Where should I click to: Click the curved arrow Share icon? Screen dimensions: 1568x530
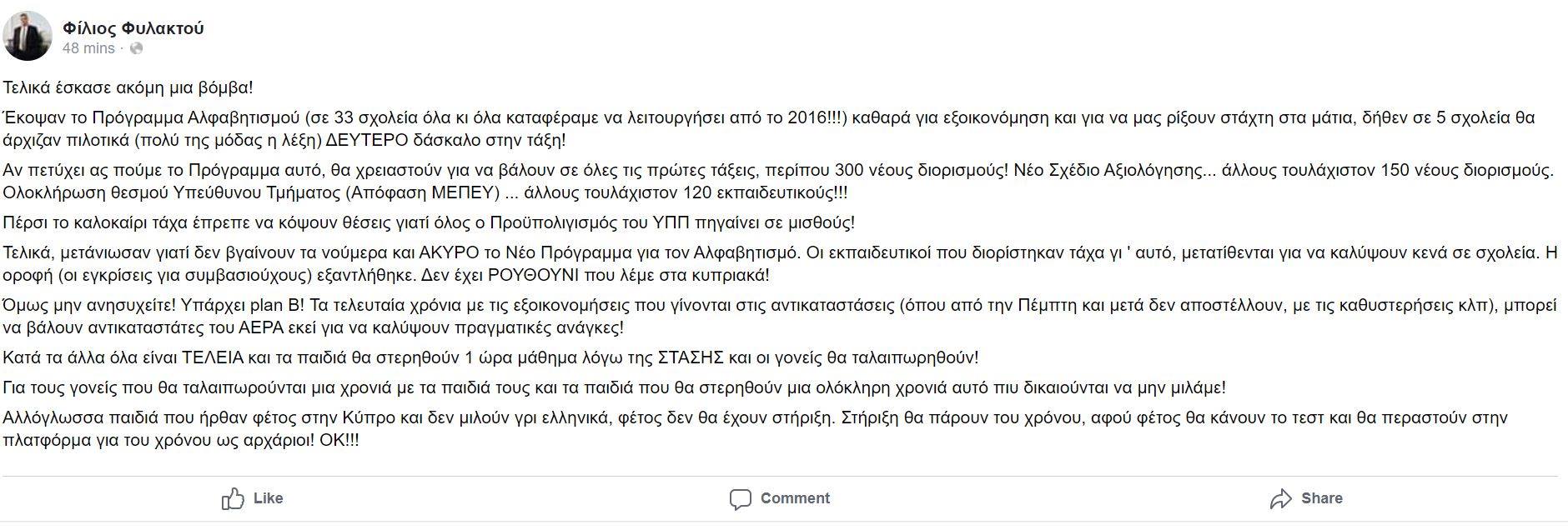coord(1280,499)
